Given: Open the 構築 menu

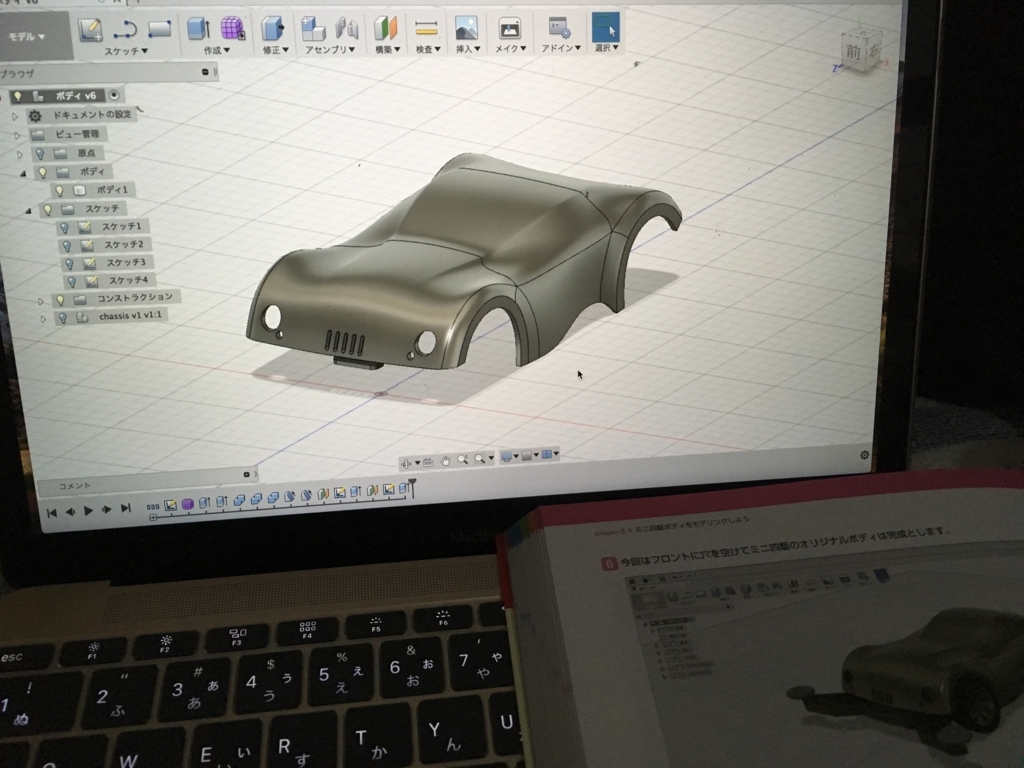Looking at the screenshot, I should click(388, 50).
